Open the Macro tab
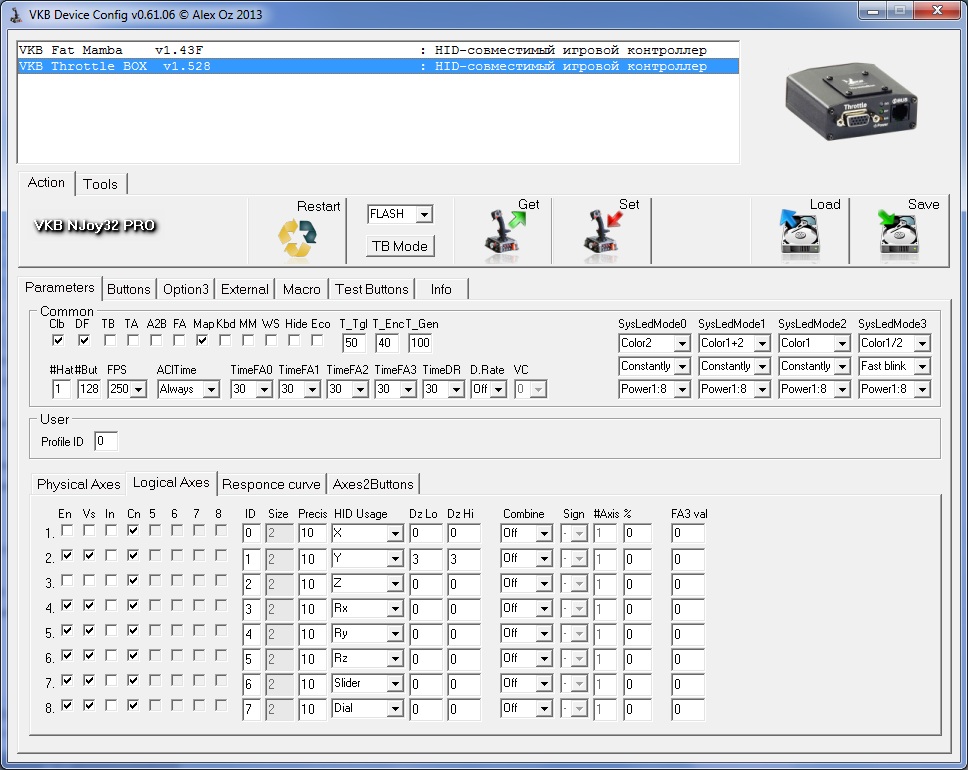Viewport: 968px width, 770px height. pos(301,289)
